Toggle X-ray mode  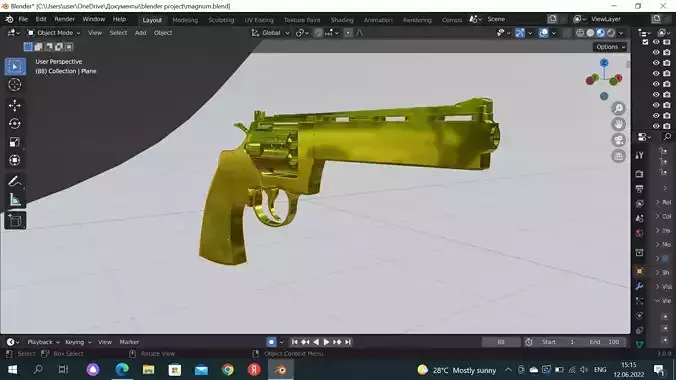[x=567, y=33]
